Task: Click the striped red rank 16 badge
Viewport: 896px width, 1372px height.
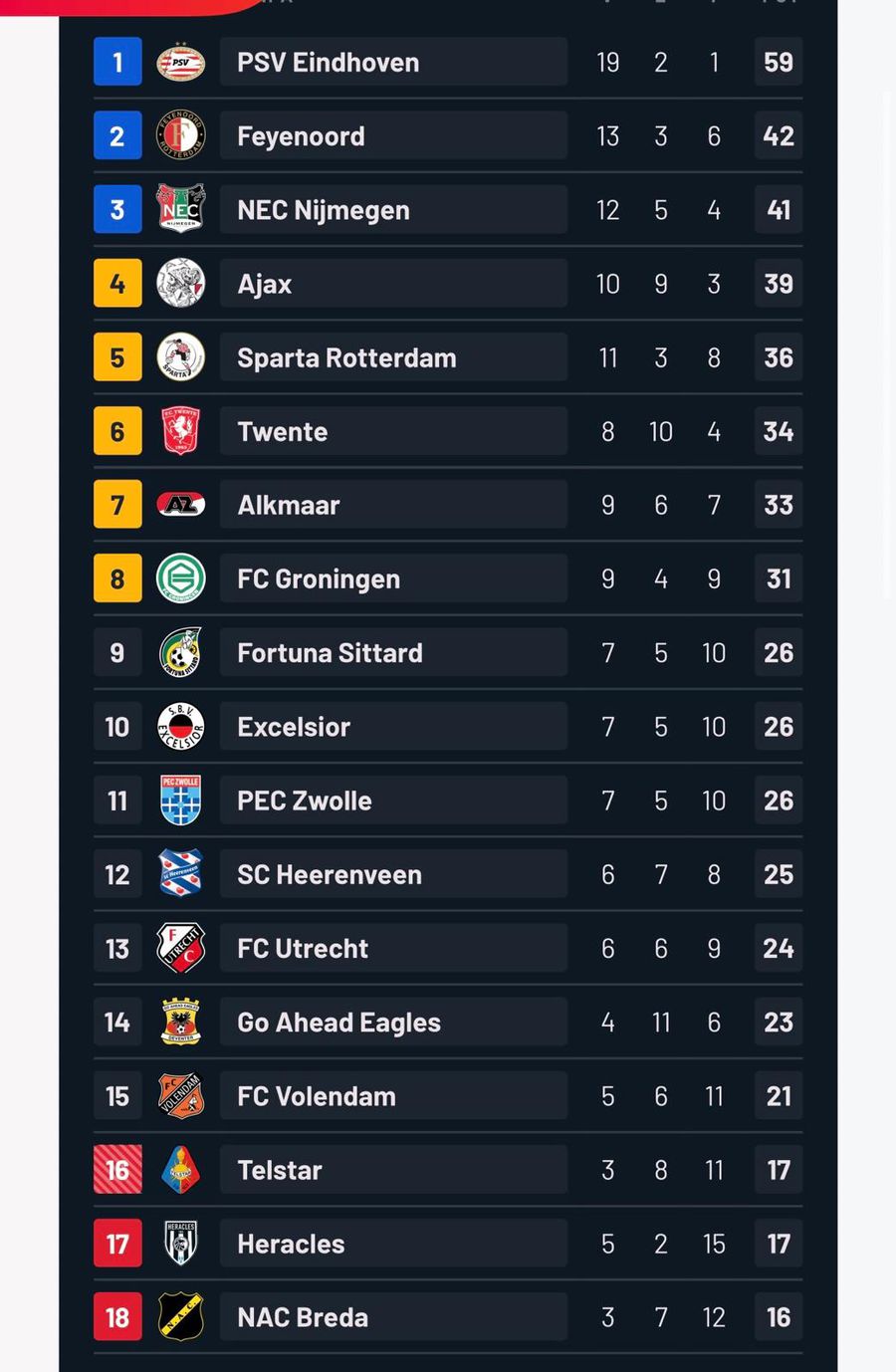Action: [x=117, y=1170]
